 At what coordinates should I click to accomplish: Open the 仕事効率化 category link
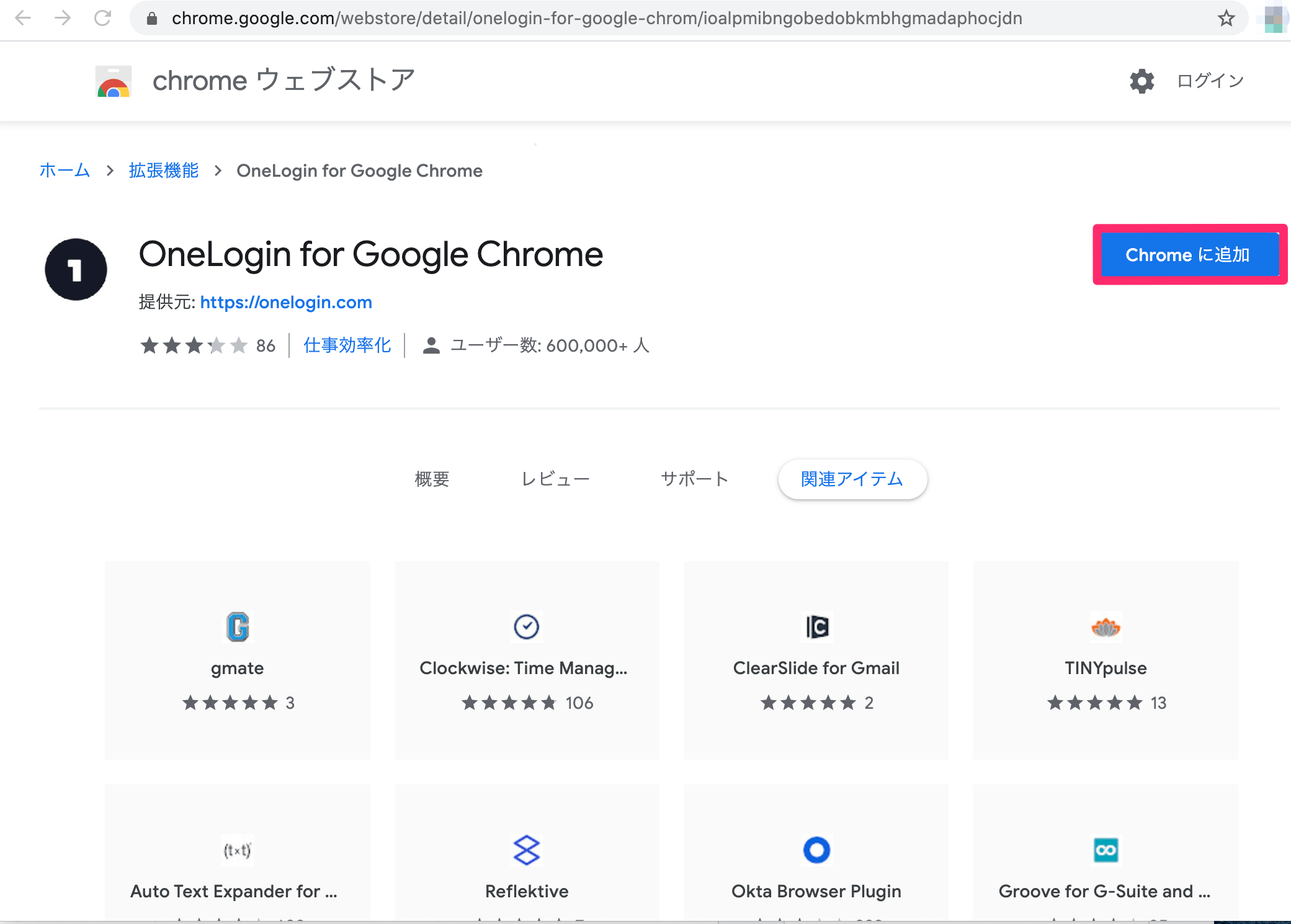click(347, 345)
